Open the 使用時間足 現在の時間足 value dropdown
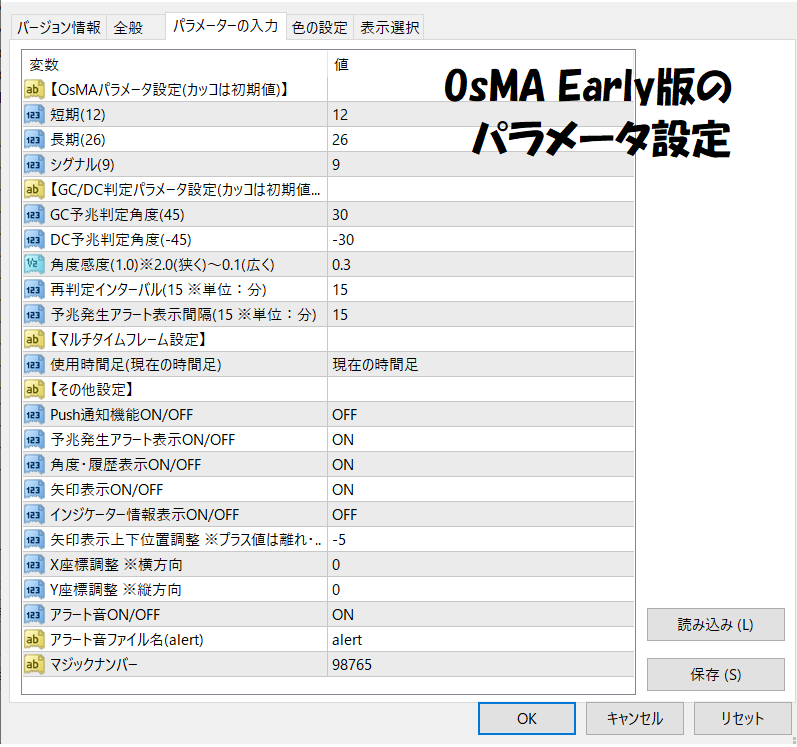 pos(481,365)
